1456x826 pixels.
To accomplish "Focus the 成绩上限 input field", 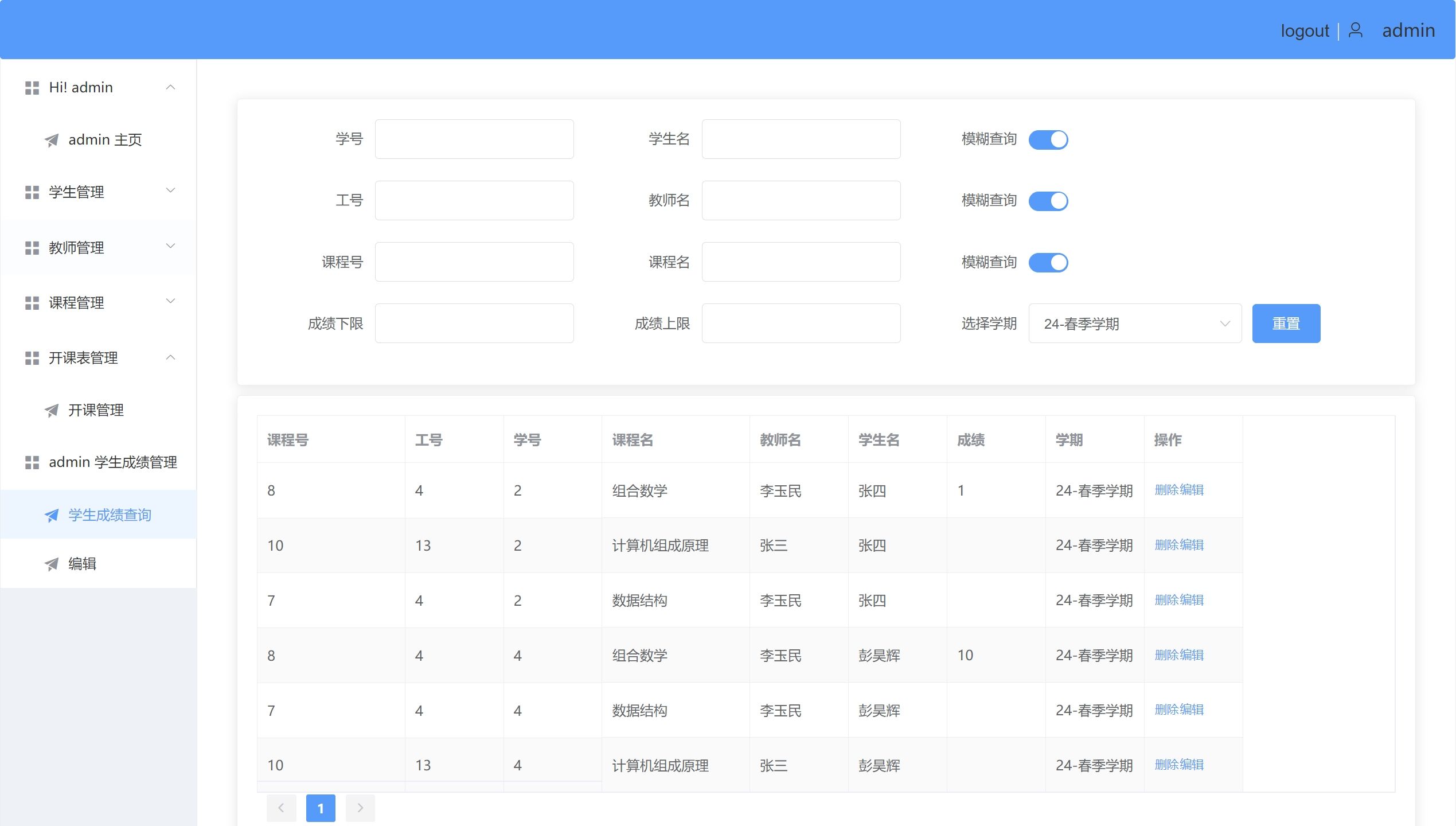I will click(801, 324).
